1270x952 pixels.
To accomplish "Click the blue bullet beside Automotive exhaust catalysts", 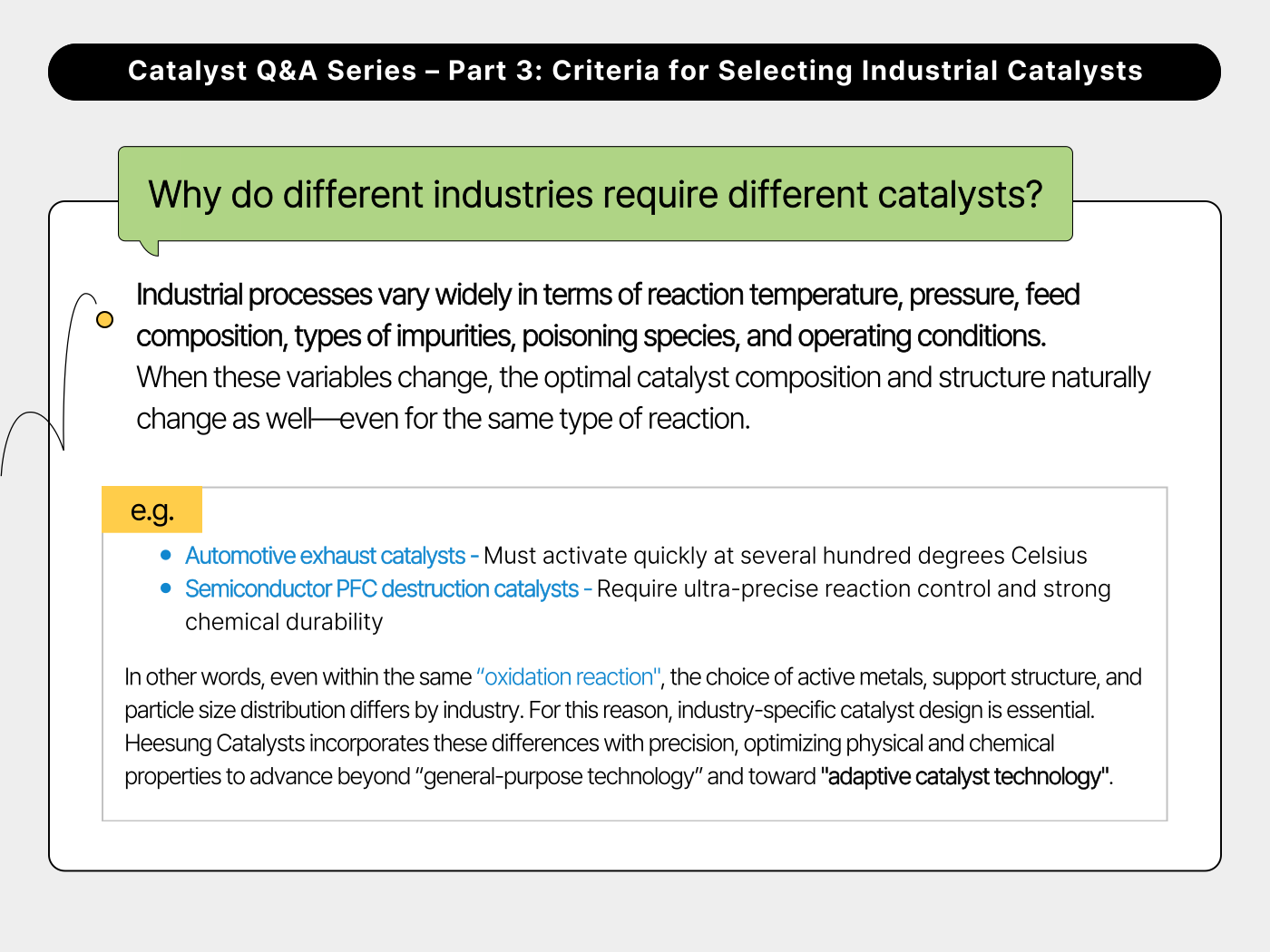I will click(166, 555).
